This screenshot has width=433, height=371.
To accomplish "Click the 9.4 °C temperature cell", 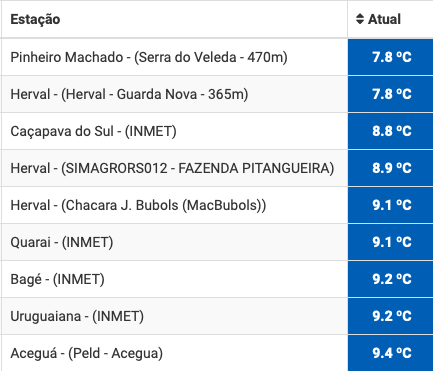I will (x=390, y=353).
